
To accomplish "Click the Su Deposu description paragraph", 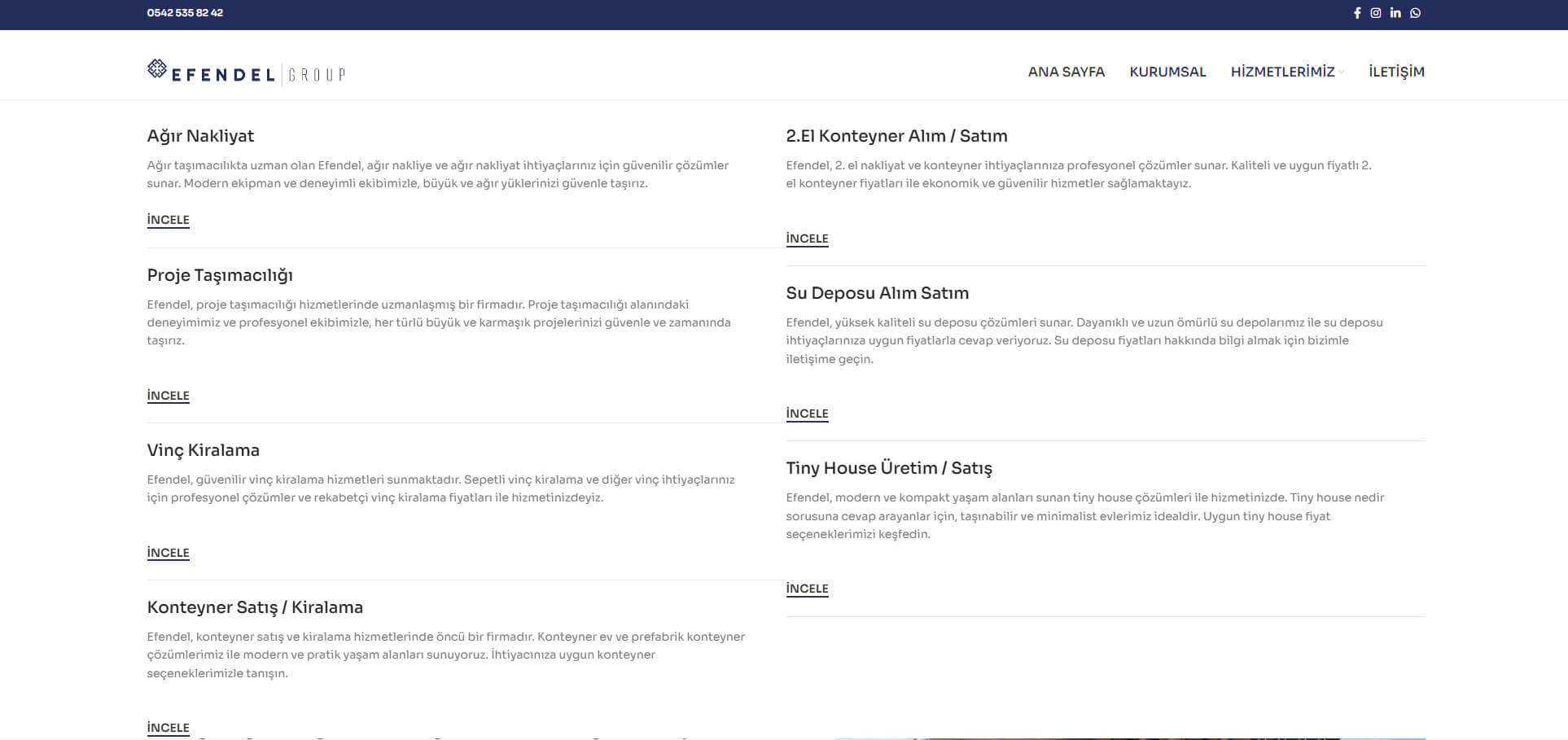I will click(x=1084, y=340).
